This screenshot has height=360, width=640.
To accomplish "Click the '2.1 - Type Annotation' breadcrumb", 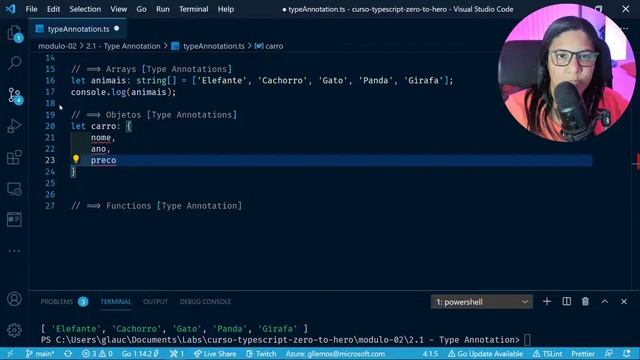I will [x=123, y=46].
